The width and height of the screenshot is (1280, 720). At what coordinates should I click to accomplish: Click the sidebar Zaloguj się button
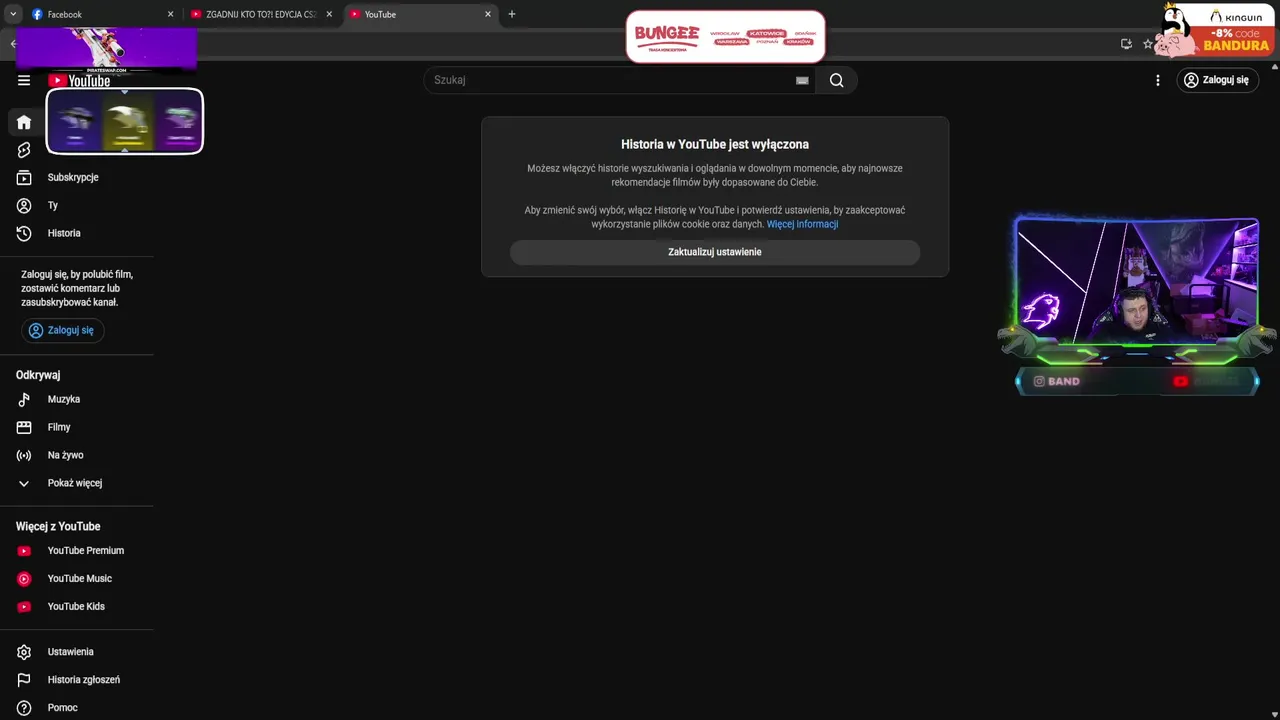pos(63,330)
